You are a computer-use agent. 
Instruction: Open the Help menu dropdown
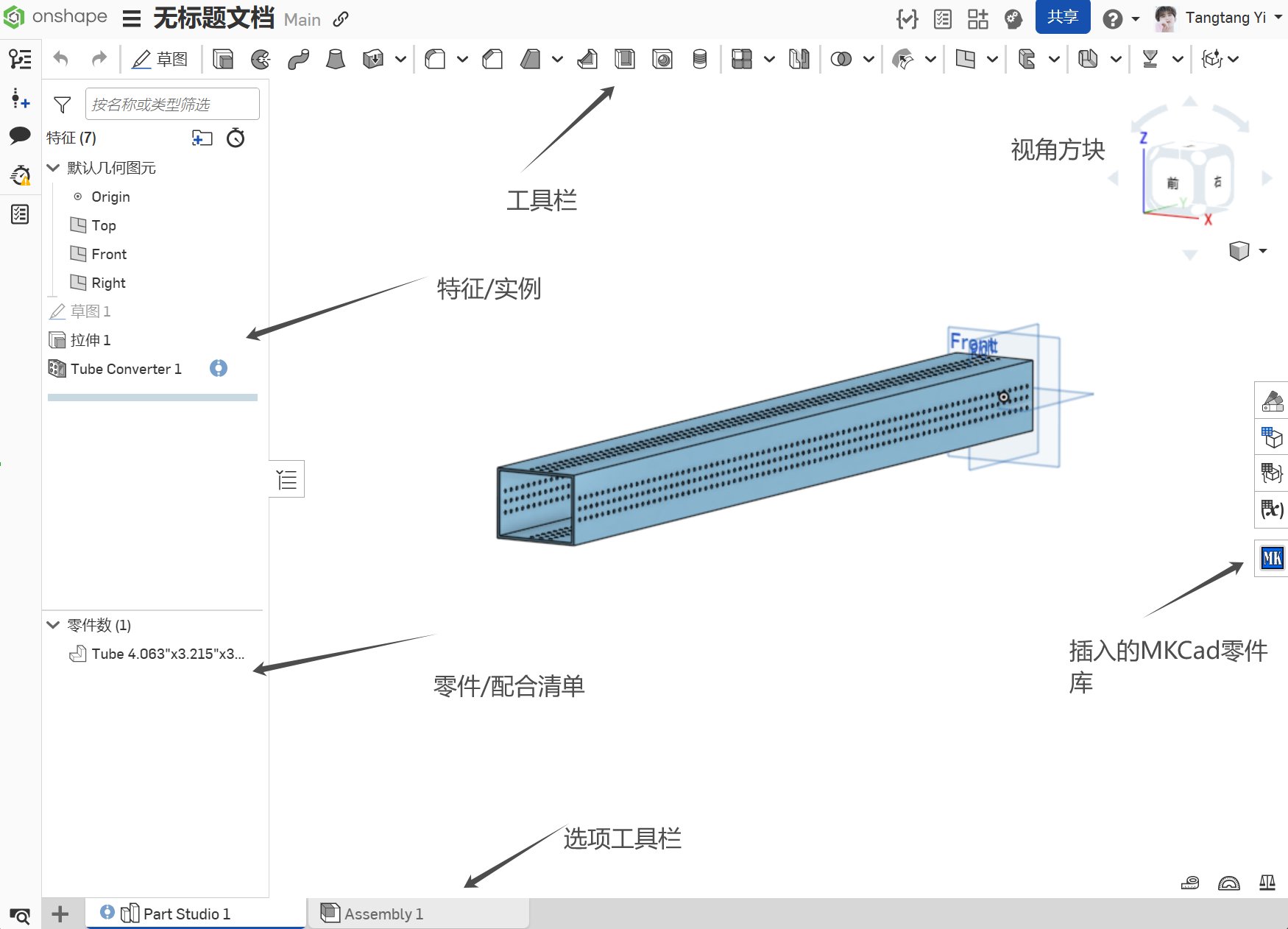(1121, 19)
